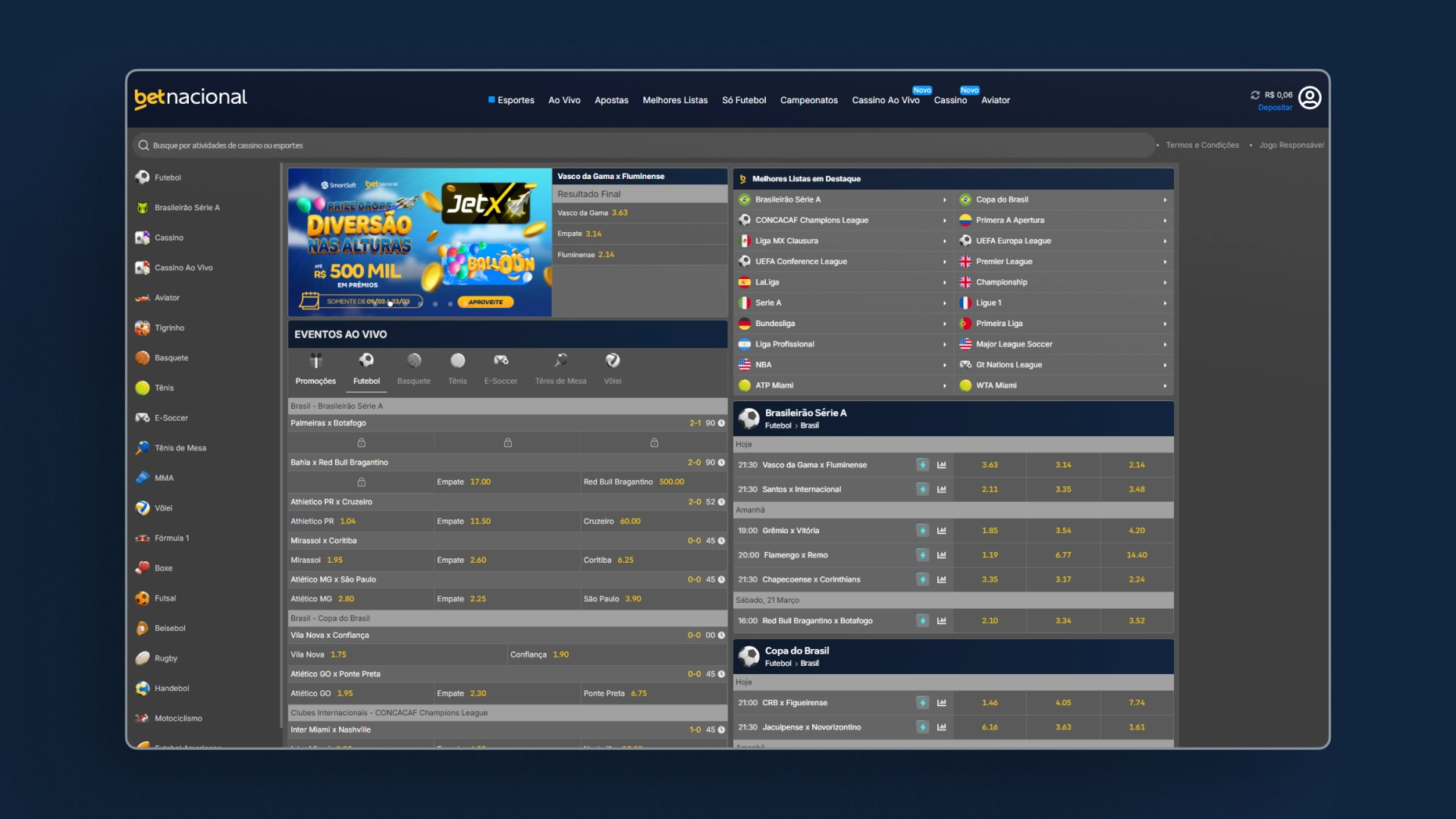Open the Campeonatos menu item
Image resolution: width=1456 pixels, height=819 pixels.
808,100
